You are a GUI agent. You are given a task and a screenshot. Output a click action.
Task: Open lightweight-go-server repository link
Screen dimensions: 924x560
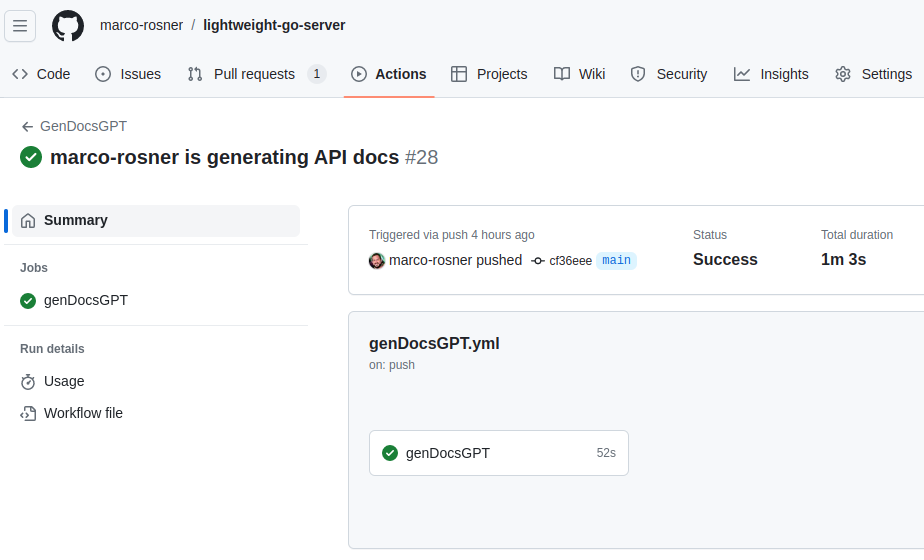click(x=274, y=25)
